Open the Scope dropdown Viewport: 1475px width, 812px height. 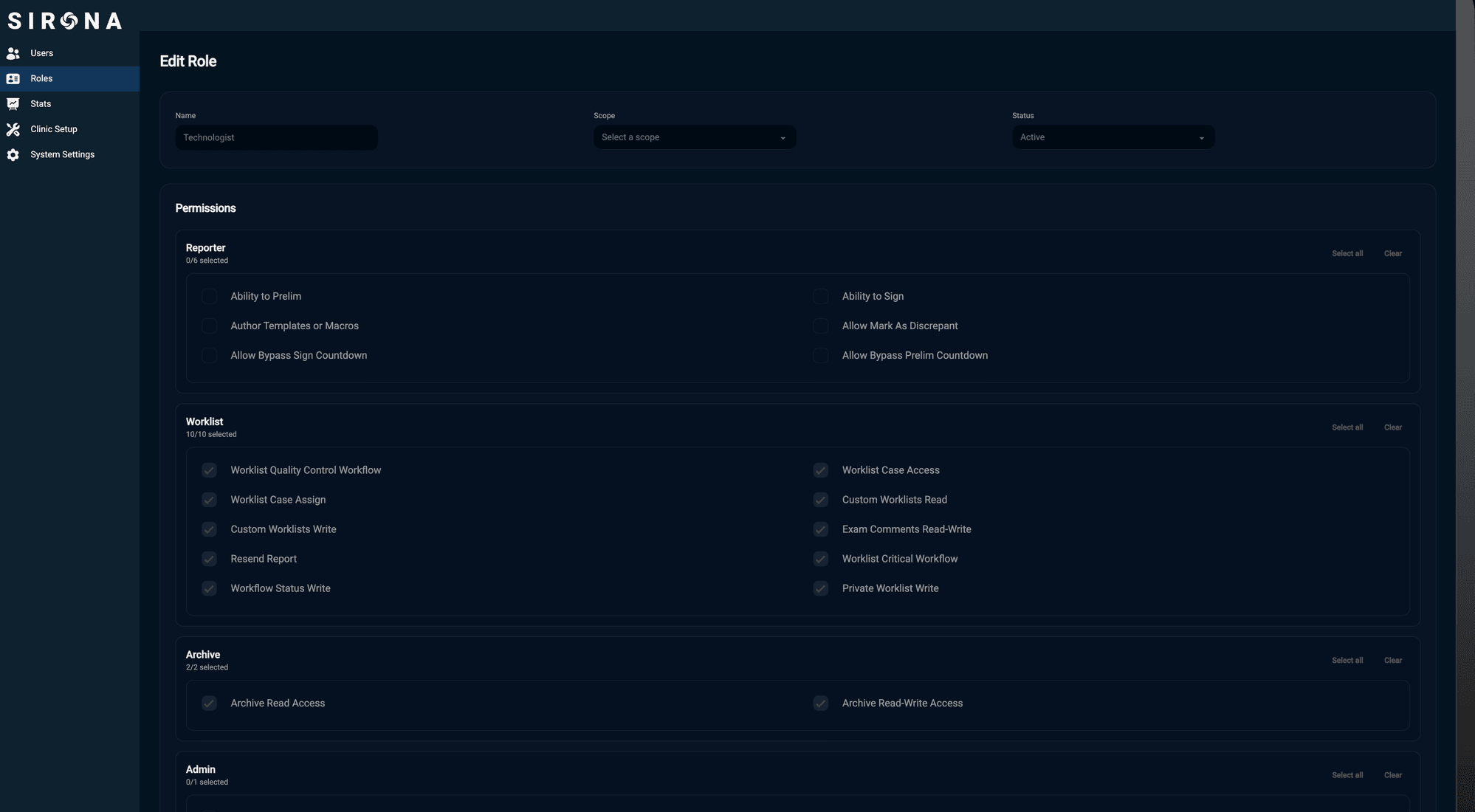tap(695, 137)
